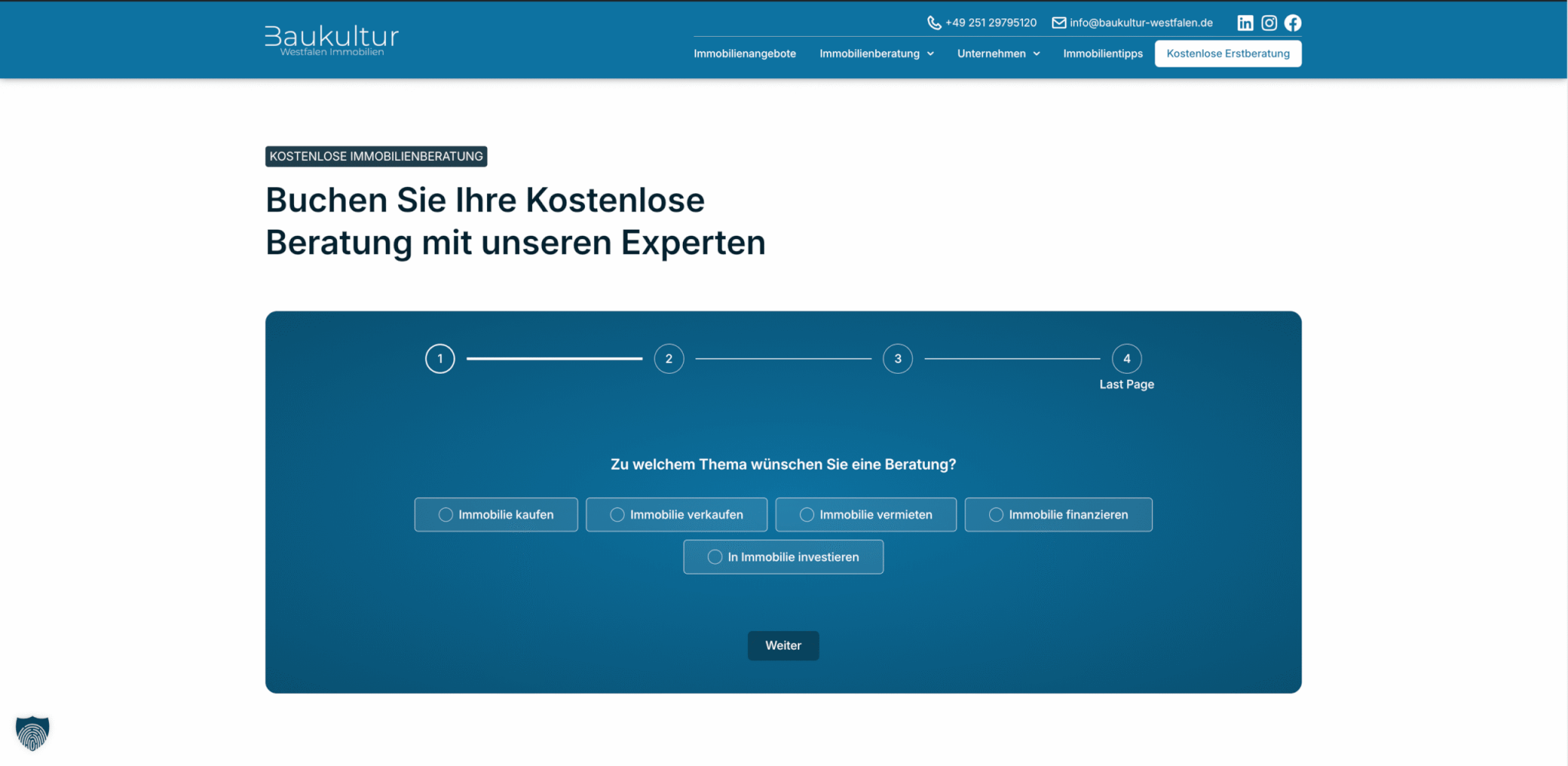Select Immobilie finanzieren radio option

click(x=996, y=515)
